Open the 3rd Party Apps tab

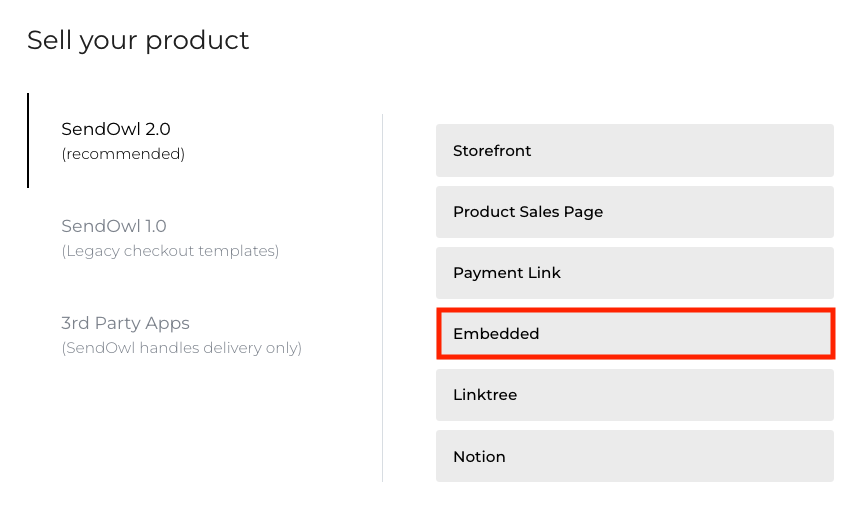pyautogui.click(x=125, y=323)
